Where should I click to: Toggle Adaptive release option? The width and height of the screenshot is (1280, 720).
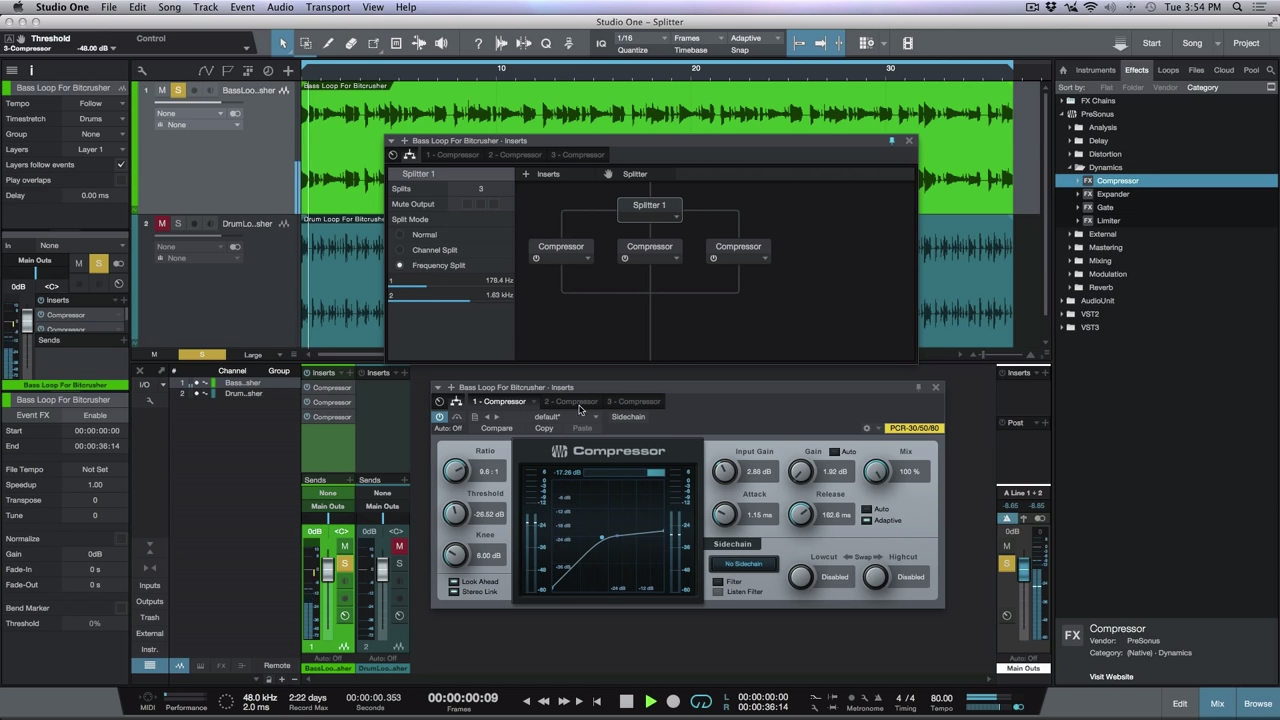click(x=867, y=520)
